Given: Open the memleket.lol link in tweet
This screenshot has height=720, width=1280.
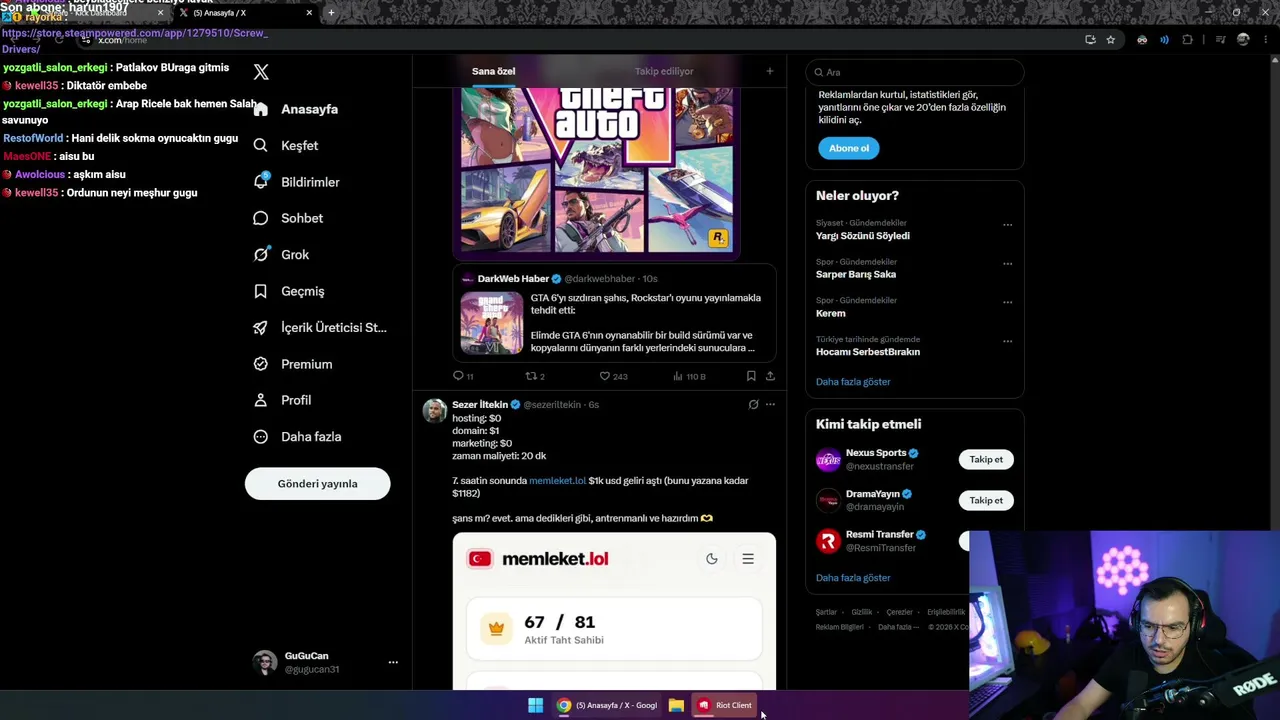Looking at the screenshot, I should [x=557, y=481].
